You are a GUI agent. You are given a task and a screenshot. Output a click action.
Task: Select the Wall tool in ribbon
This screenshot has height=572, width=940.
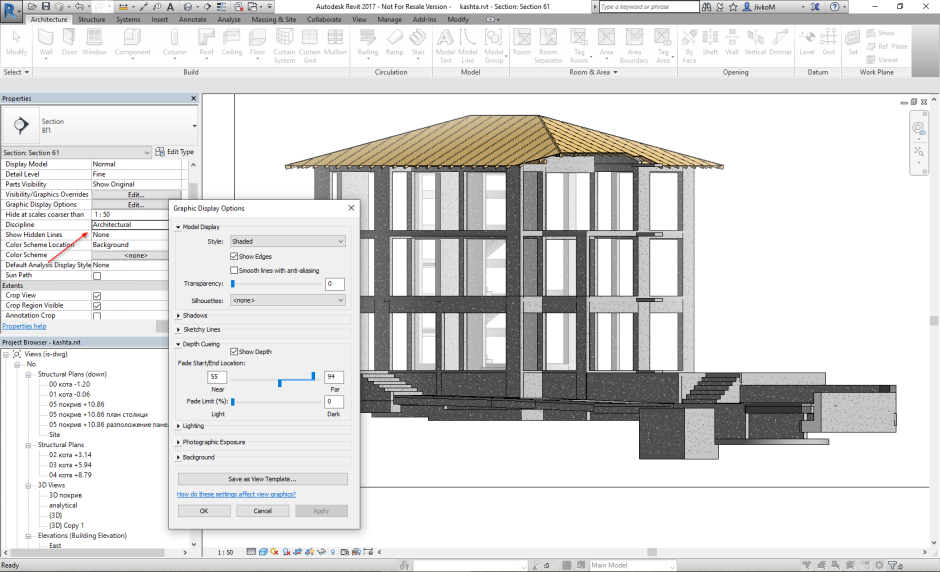[46, 42]
